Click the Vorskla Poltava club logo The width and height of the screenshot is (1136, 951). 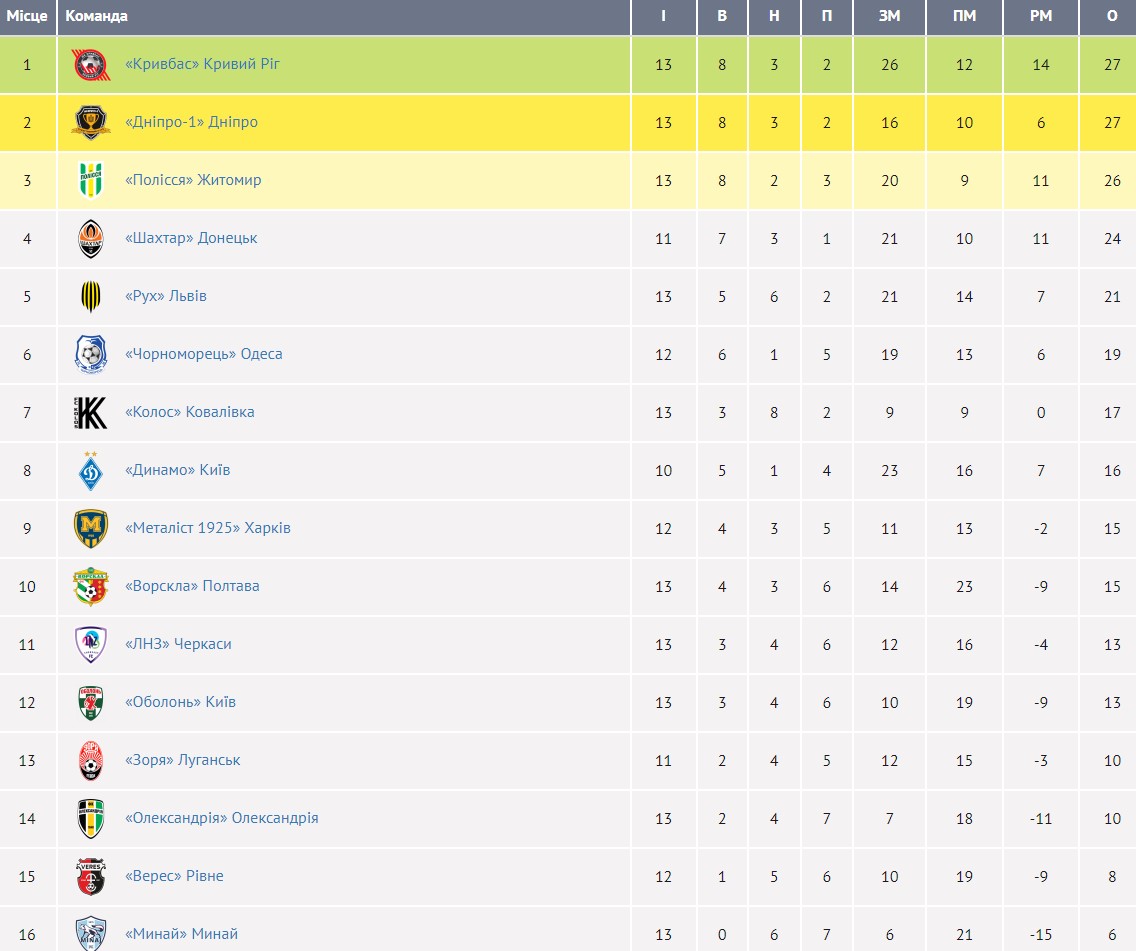pos(90,587)
